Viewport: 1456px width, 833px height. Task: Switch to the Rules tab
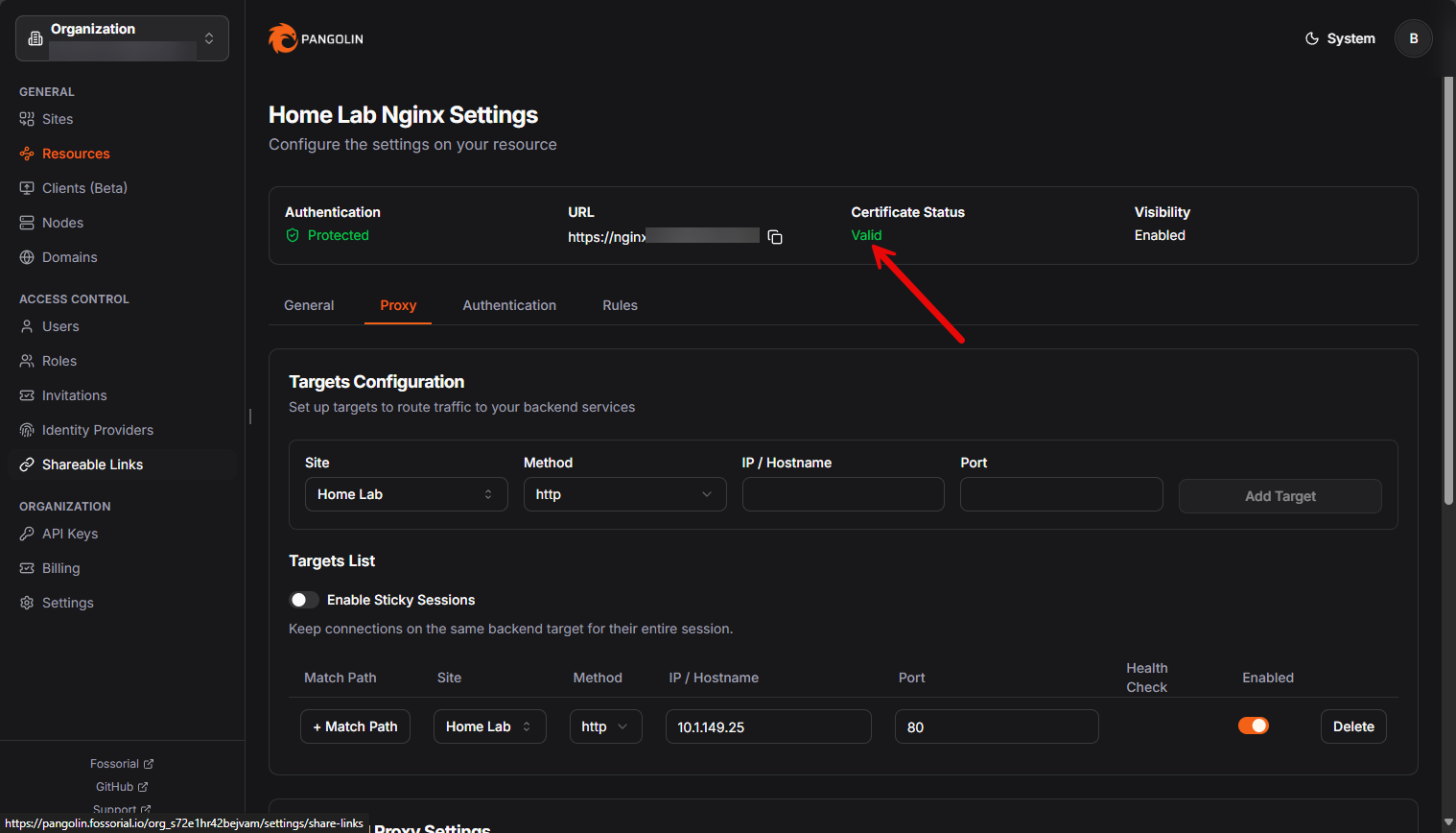coord(620,305)
